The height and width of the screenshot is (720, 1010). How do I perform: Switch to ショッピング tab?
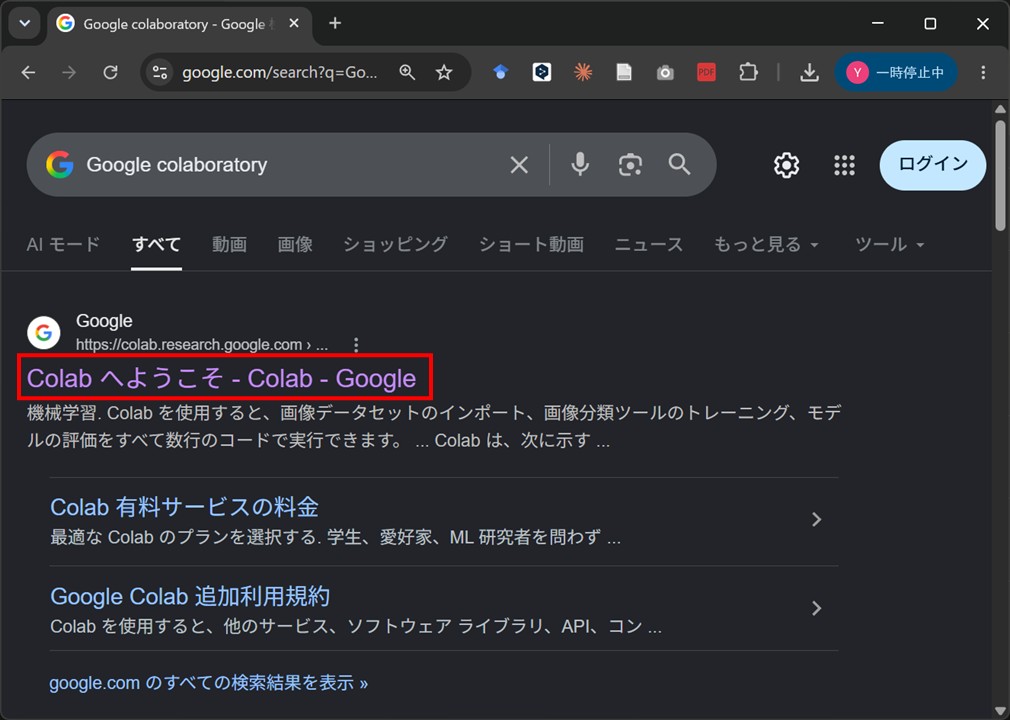click(395, 245)
